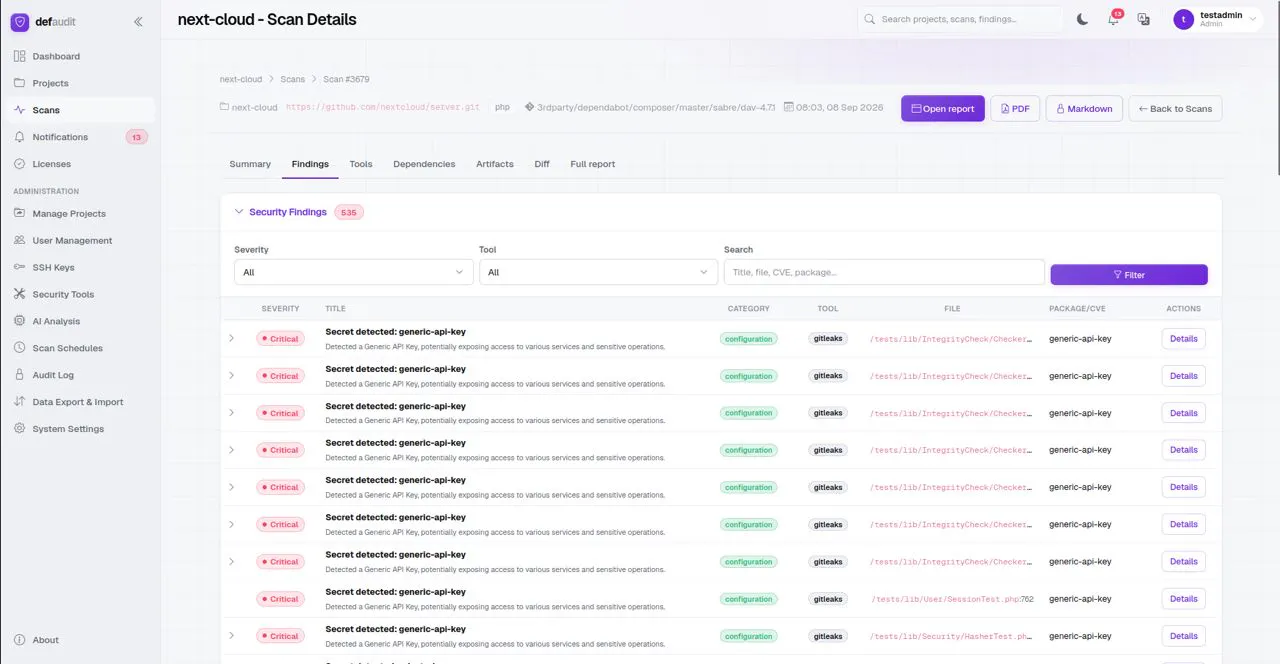Open Scan Schedules
The image size is (1280, 664).
80,348
